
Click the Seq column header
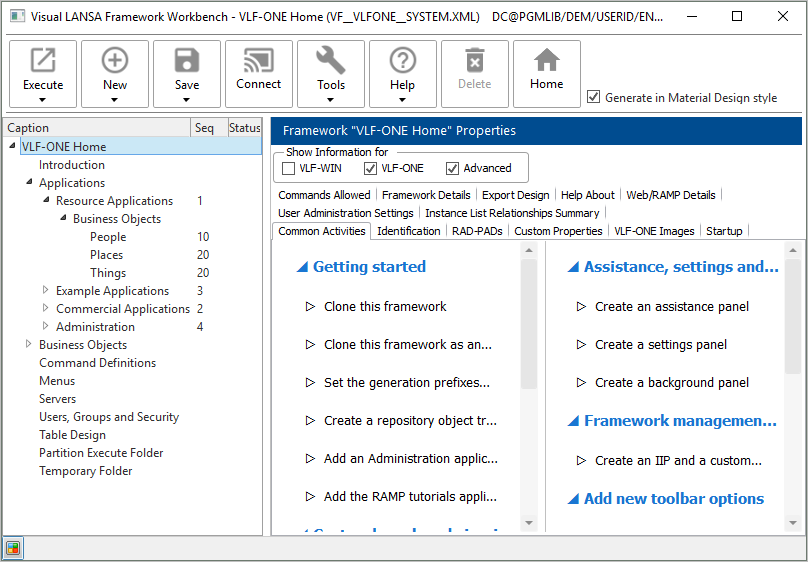[x=209, y=128]
